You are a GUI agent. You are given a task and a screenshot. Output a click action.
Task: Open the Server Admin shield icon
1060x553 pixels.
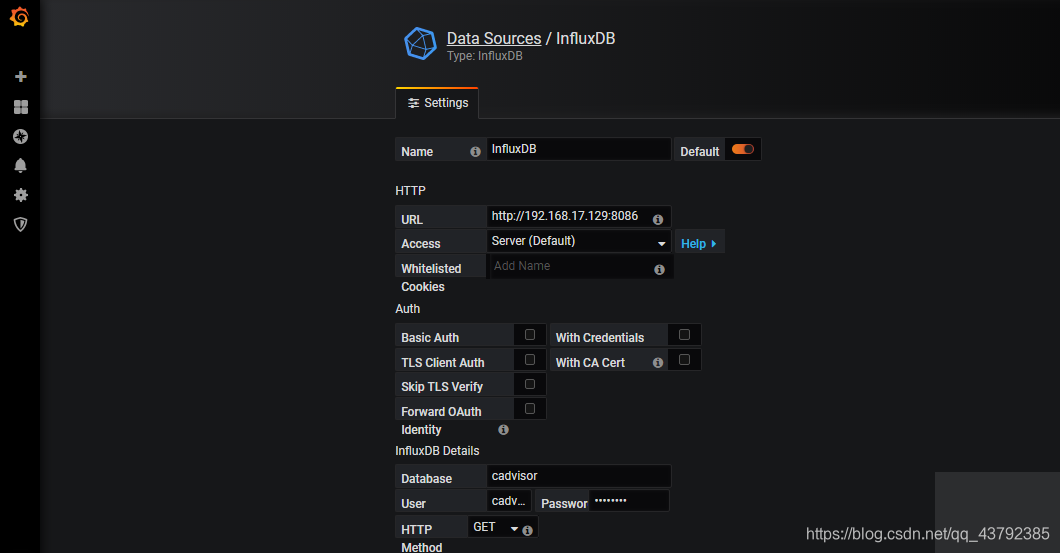coord(21,224)
